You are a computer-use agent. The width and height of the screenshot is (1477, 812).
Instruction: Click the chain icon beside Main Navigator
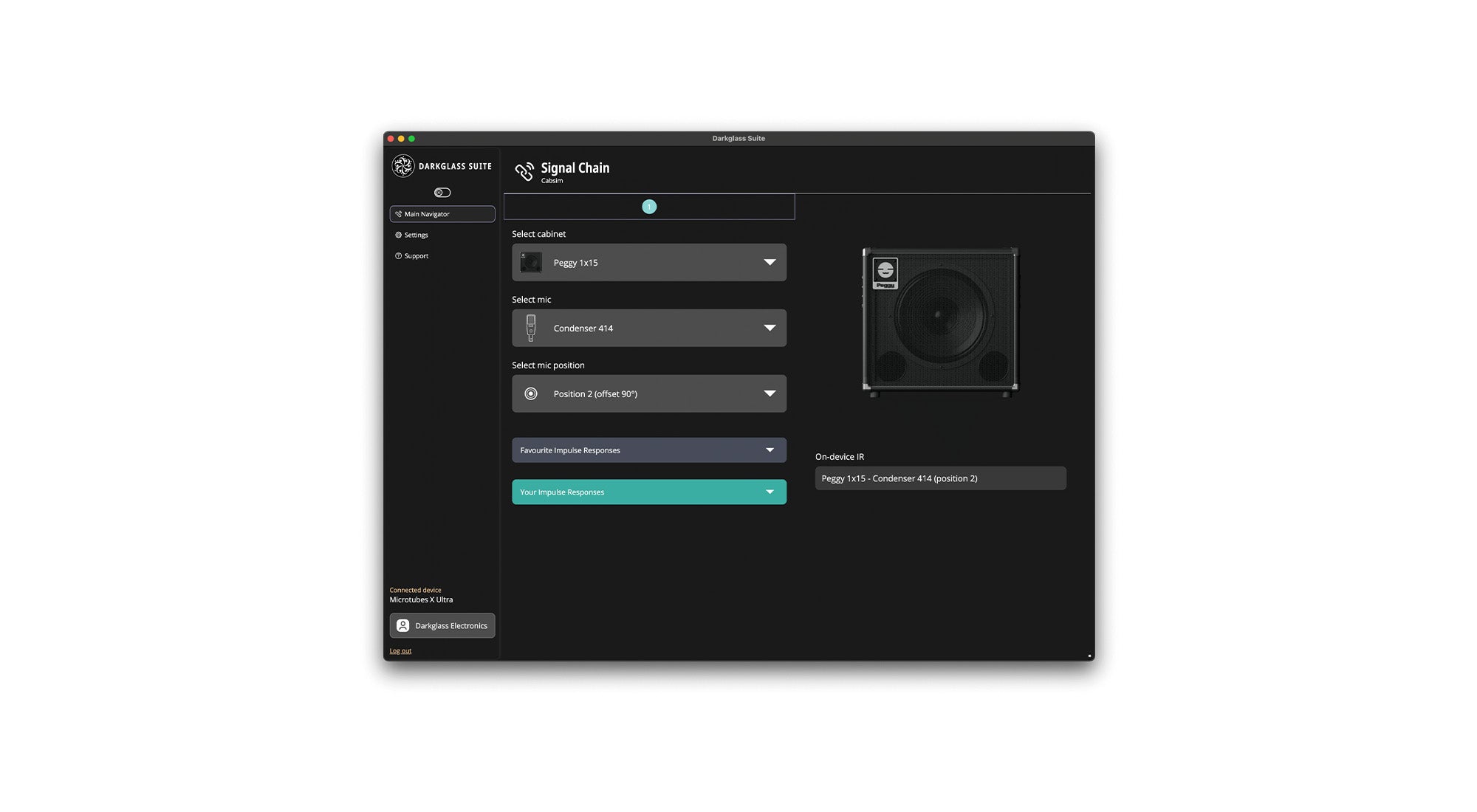[399, 214]
